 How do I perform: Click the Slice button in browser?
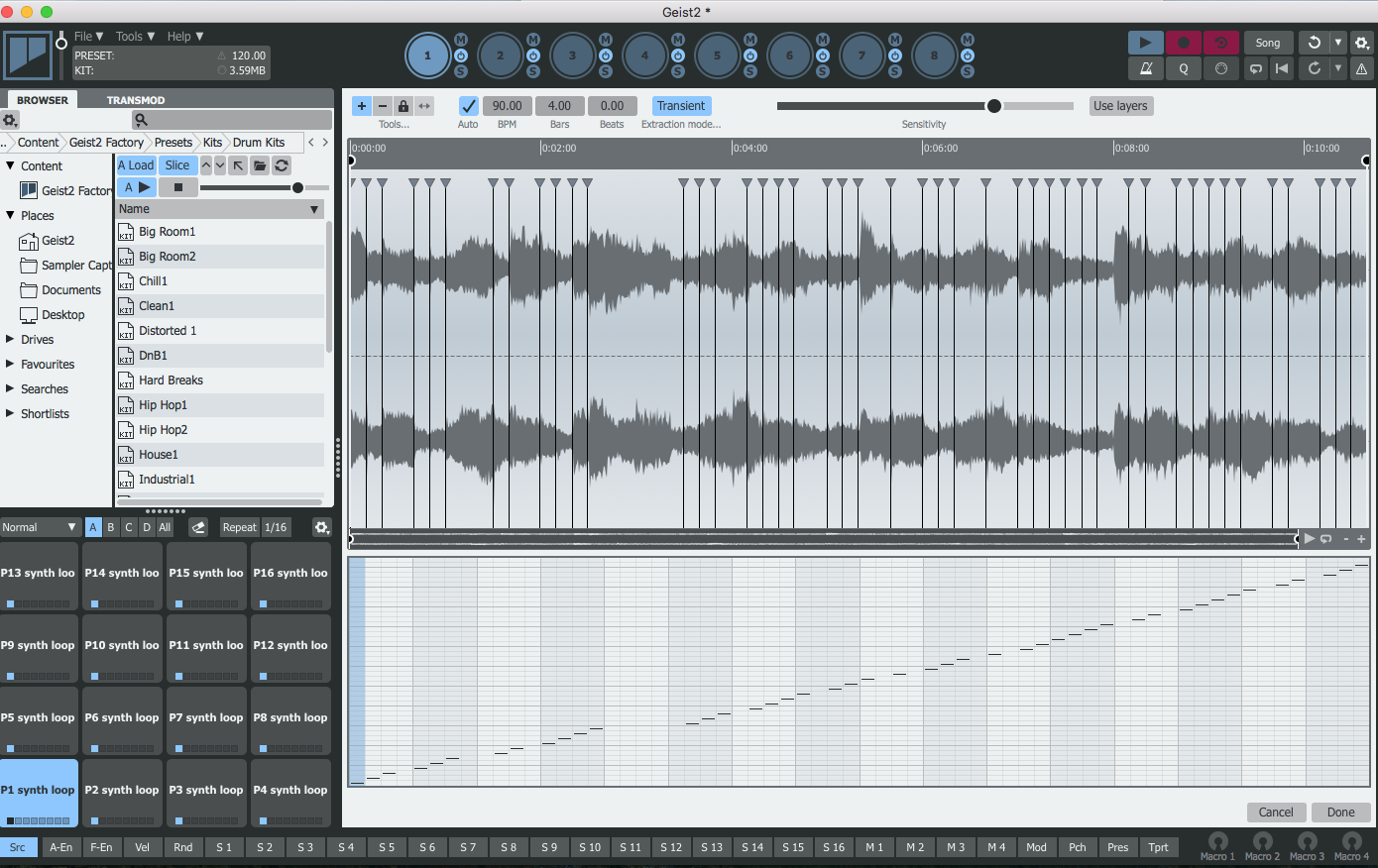tap(177, 165)
